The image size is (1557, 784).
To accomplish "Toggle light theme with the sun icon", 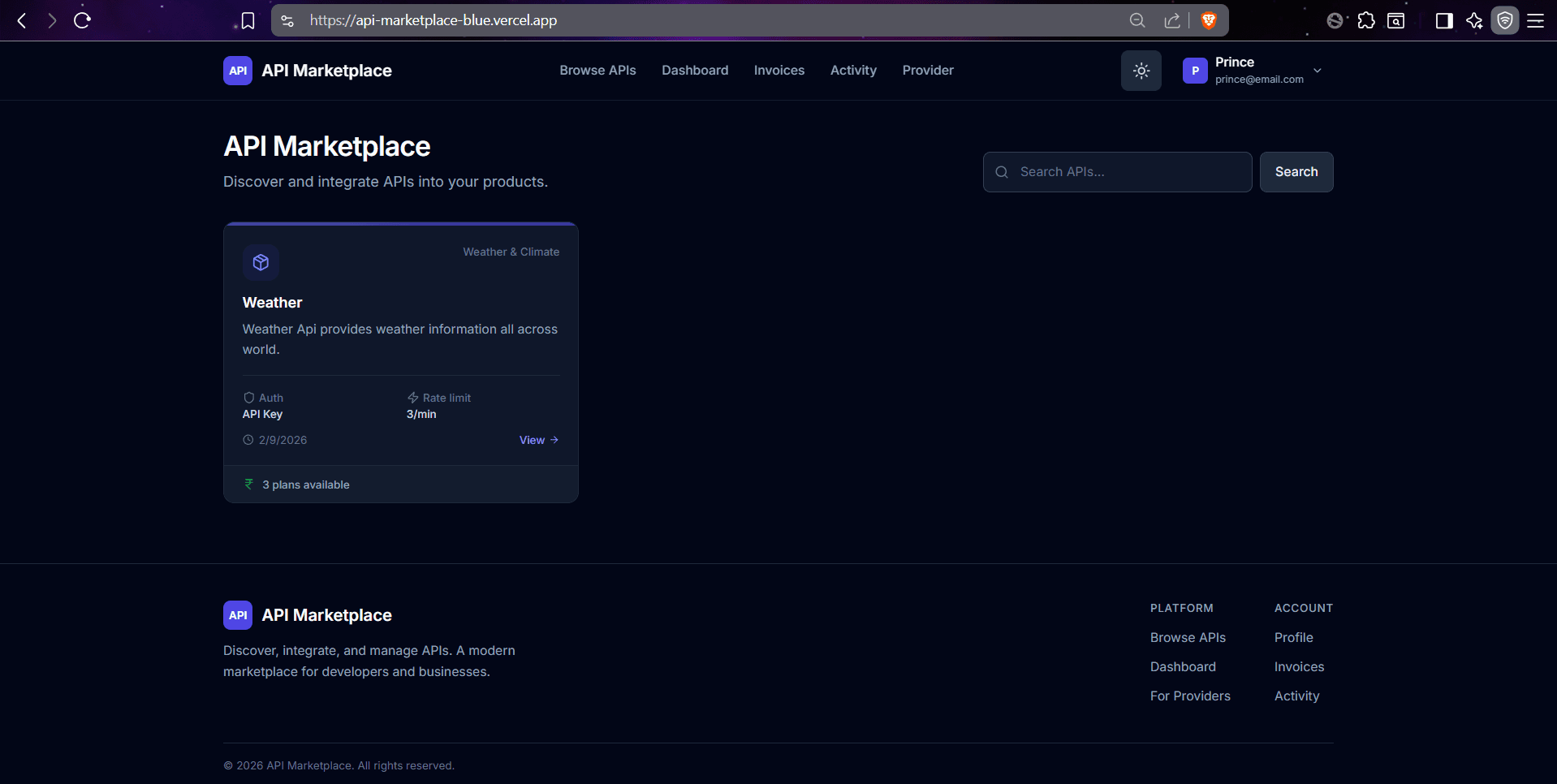I will click(x=1141, y=71).
